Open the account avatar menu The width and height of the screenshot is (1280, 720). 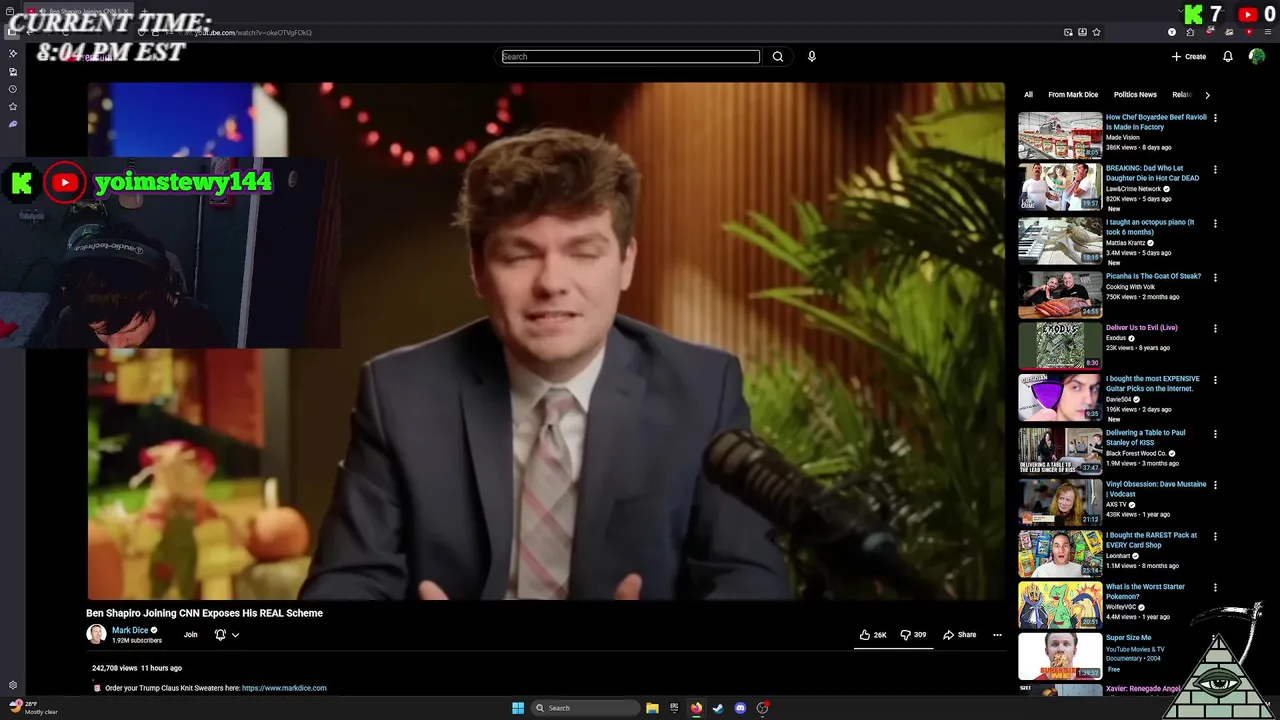(x=1257, y=56)
